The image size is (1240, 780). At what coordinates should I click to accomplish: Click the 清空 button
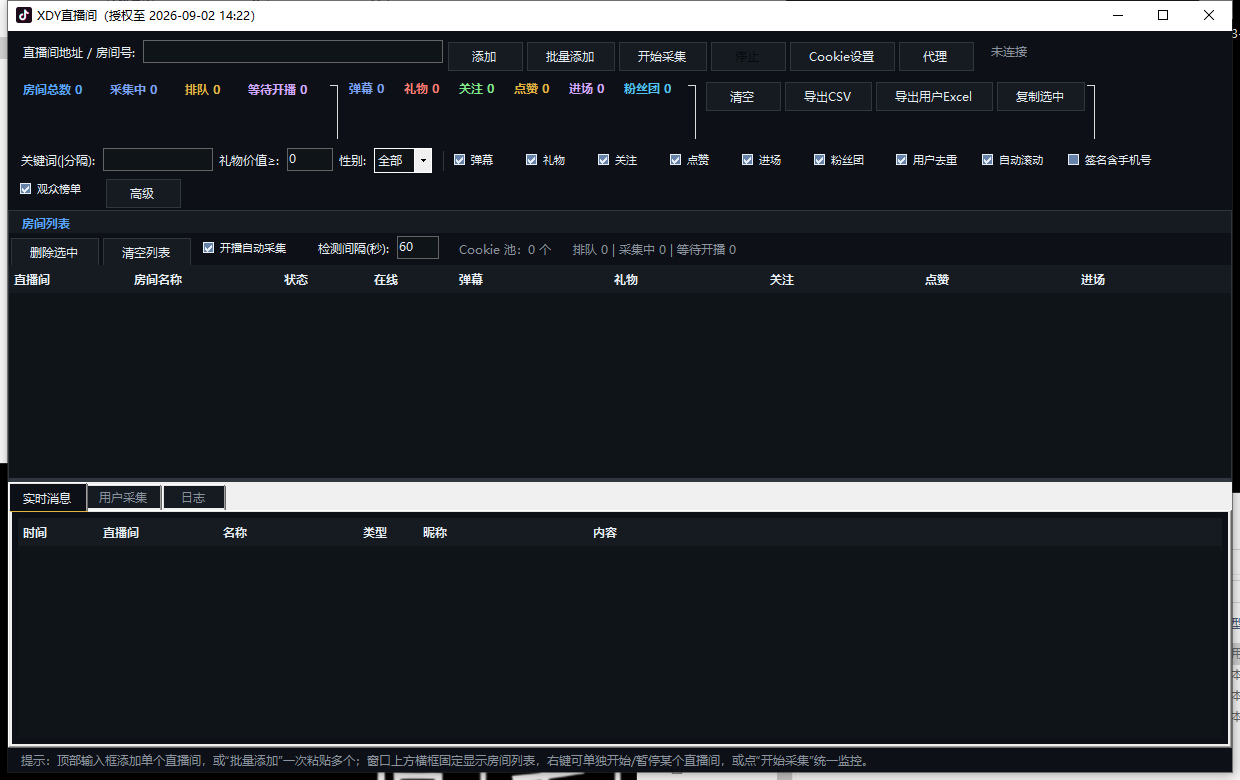(x=742, y=97)
